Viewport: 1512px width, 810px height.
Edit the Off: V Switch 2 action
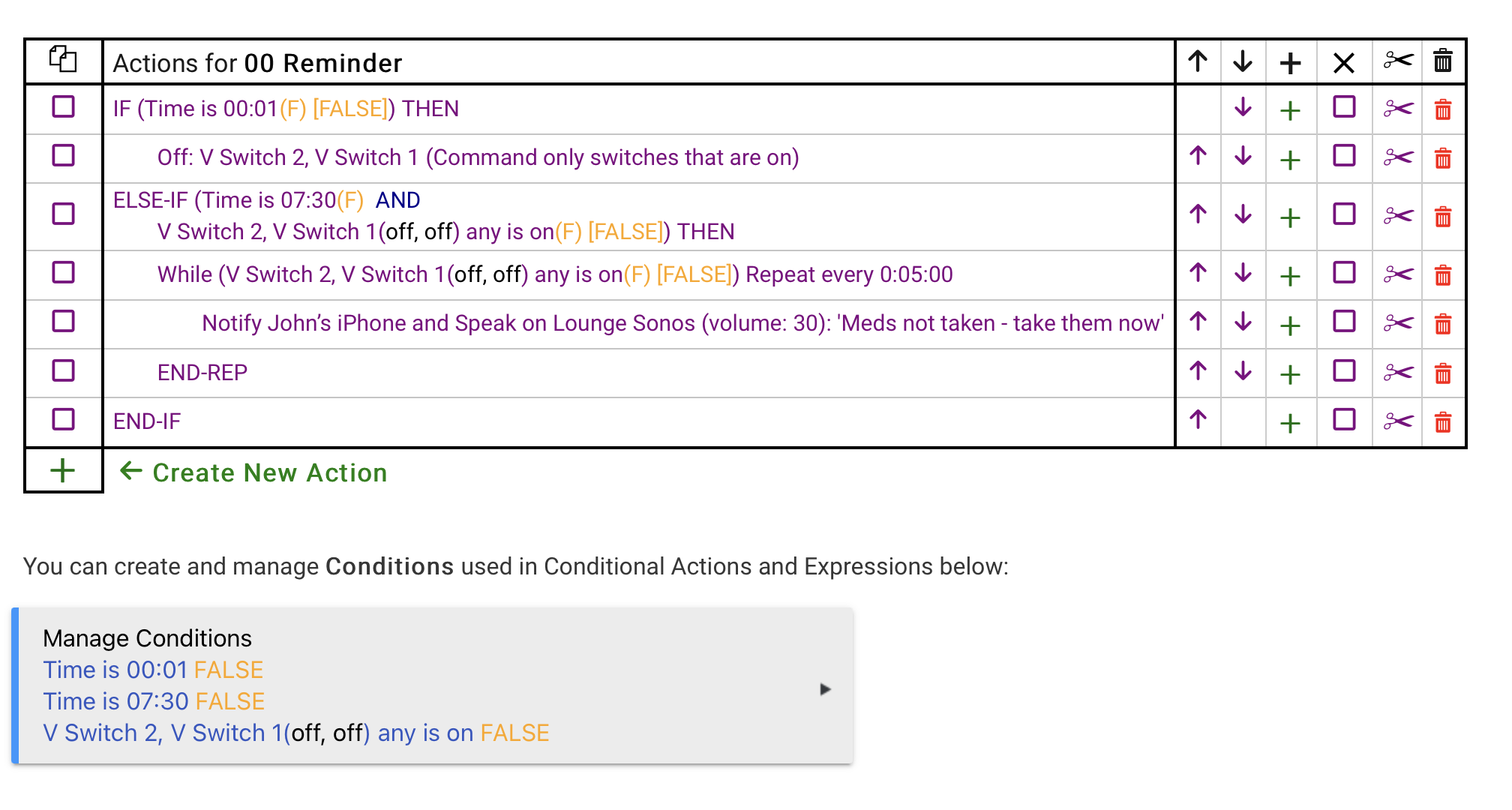[478, 157]
